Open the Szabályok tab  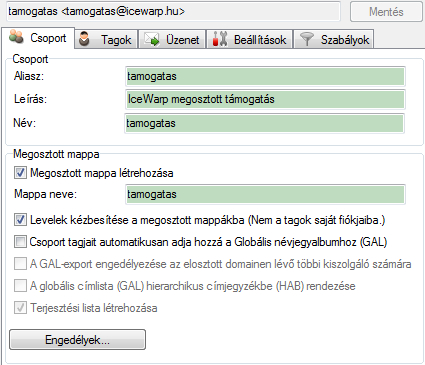point(334,40)
